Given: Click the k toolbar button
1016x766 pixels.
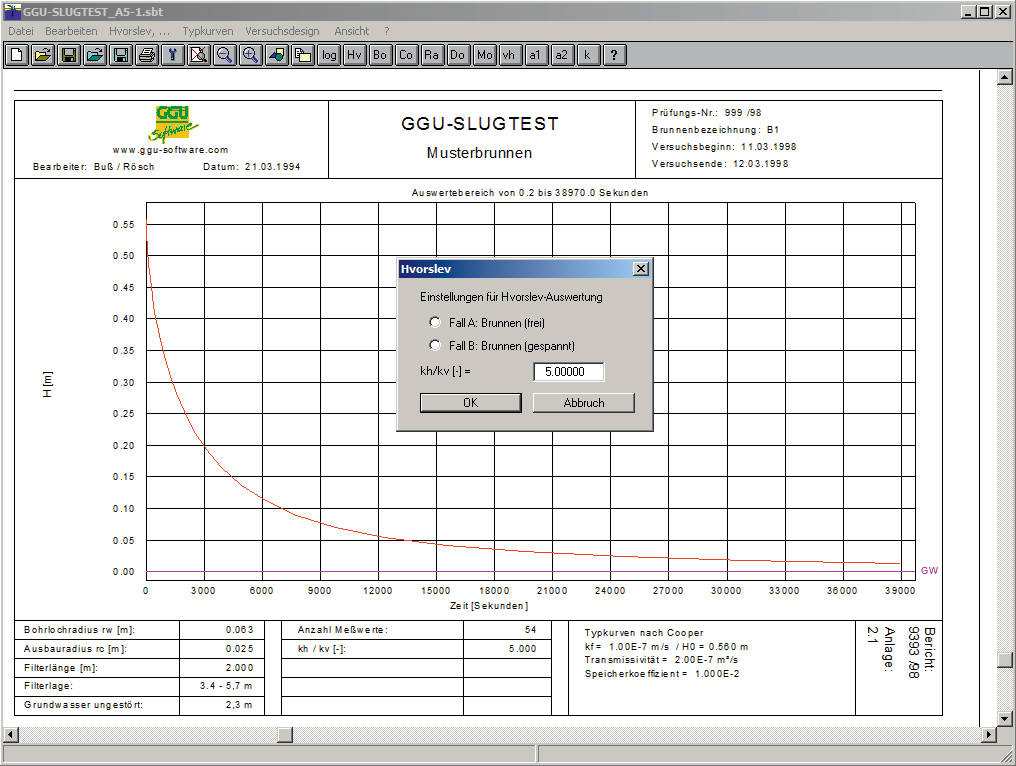Looking at the screenshot, I should click(588, 55).
